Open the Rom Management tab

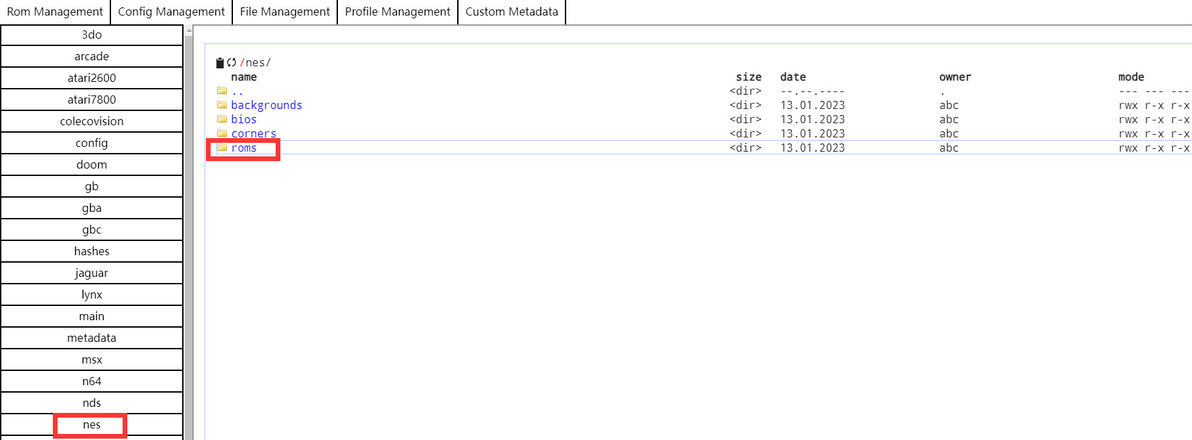pyautogui.click(x=55, y=12)
